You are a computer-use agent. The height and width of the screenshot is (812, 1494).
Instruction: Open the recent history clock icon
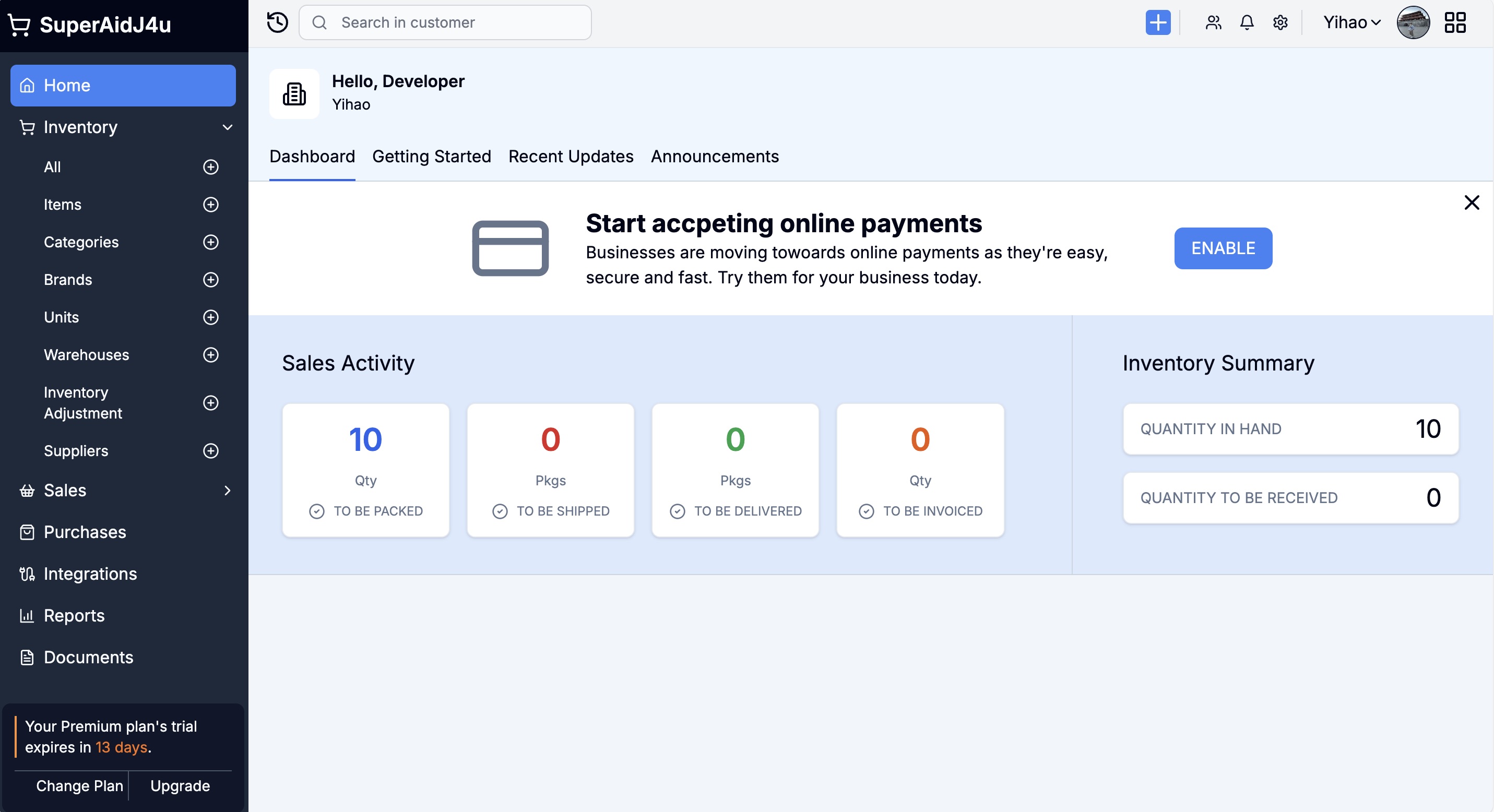click(277, 22)
